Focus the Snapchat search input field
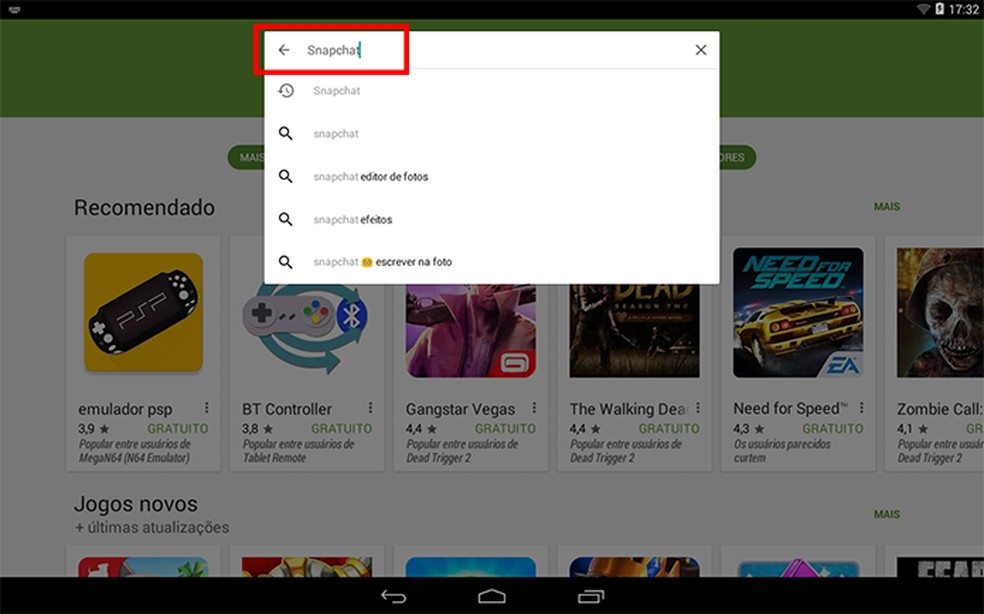 491,50
